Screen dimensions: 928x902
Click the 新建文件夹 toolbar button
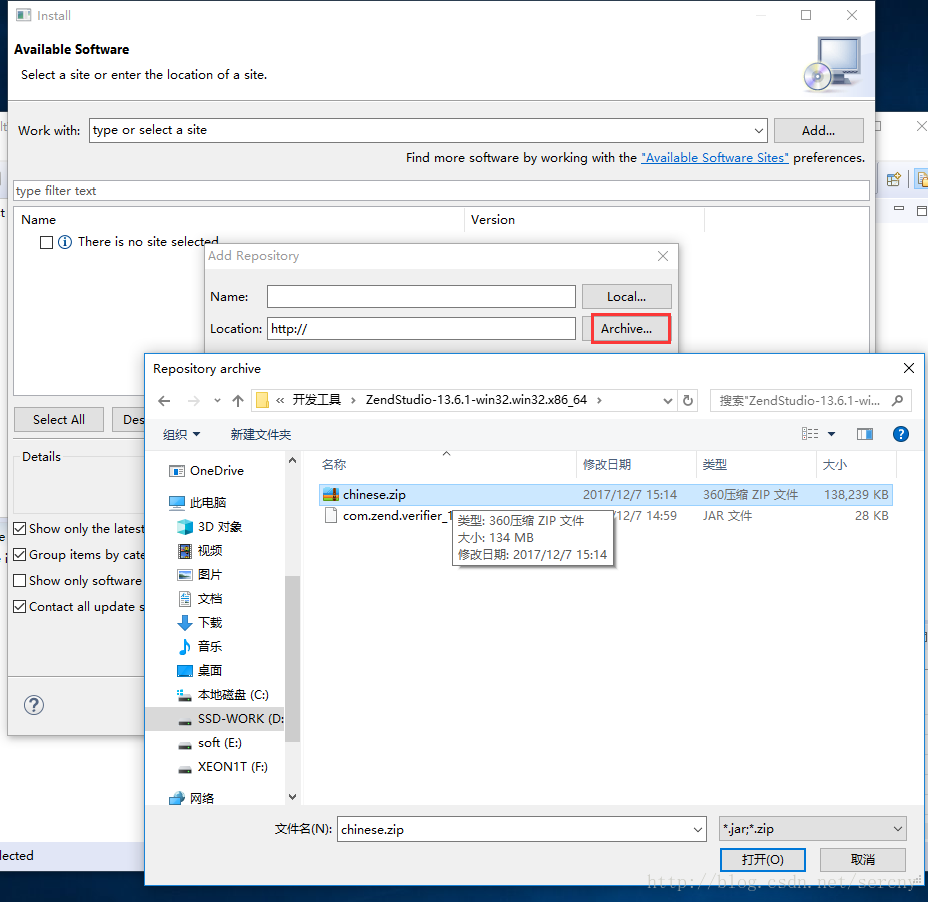tap(260, 434)
